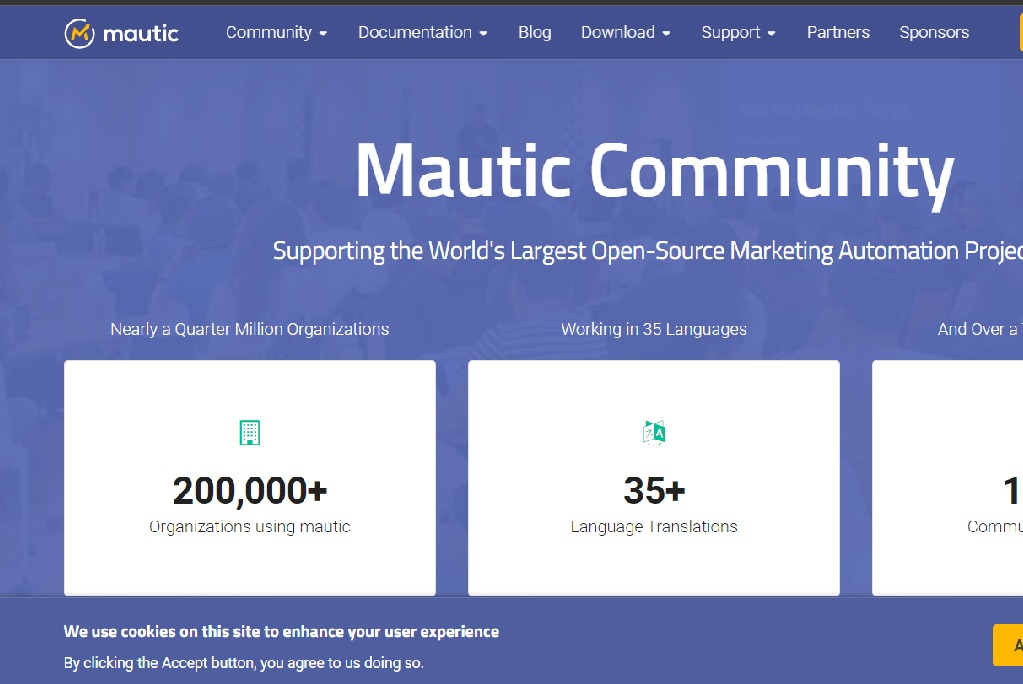Click 'Working in 35 Languages' text

point(654,329)
